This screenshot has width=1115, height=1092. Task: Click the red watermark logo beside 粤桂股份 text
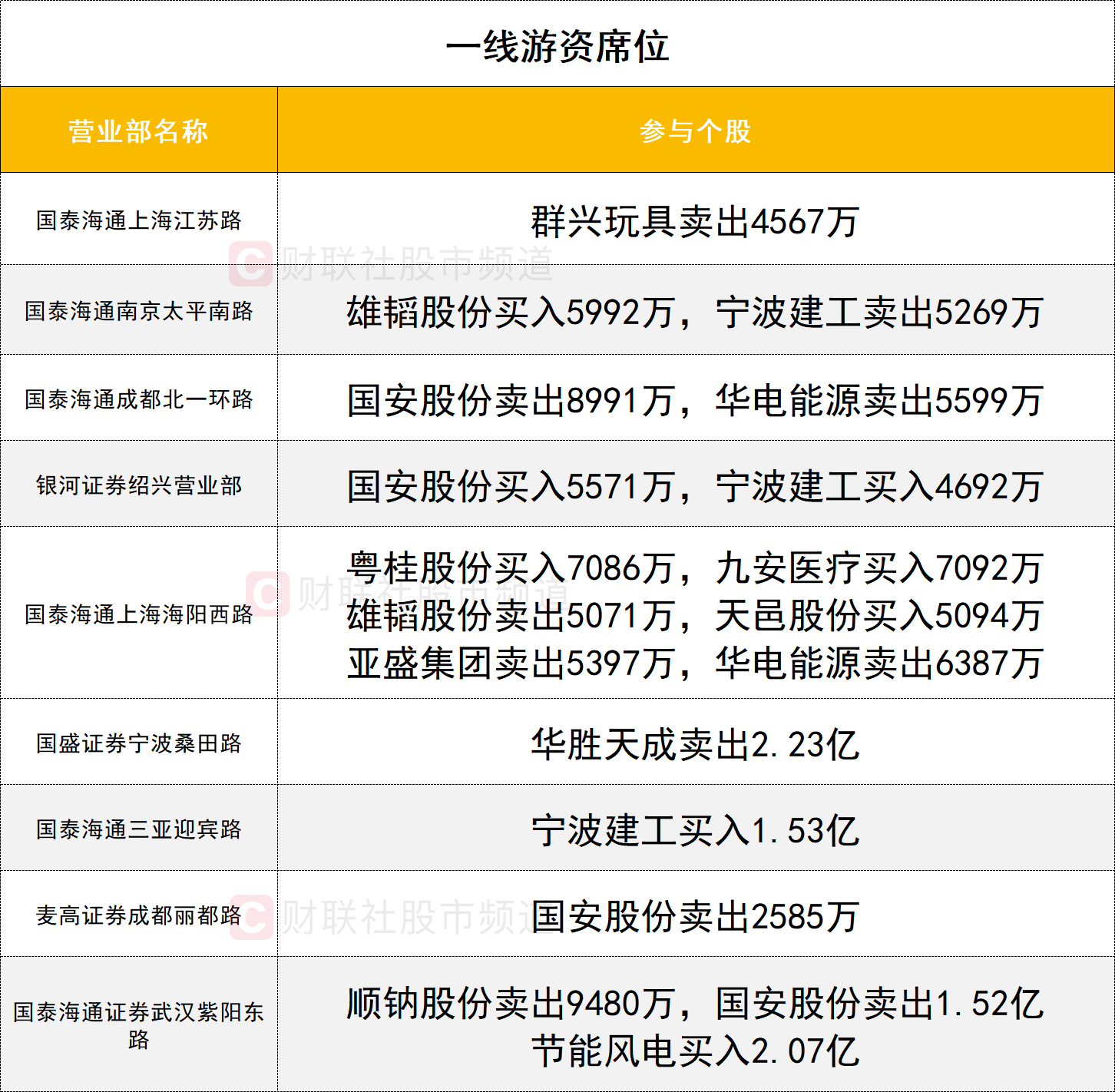[x=267, y=594]
